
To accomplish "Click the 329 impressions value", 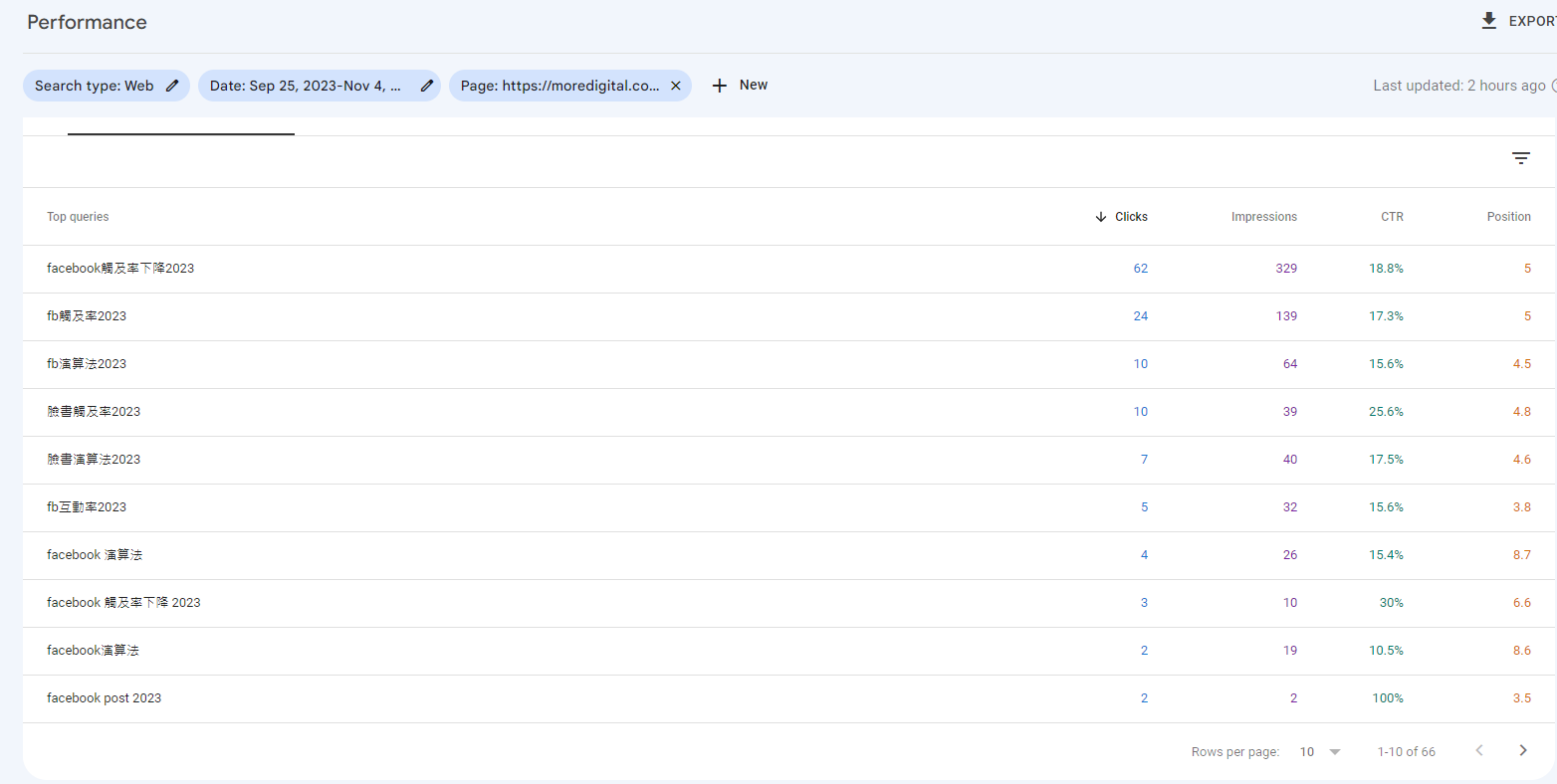I will 1286,269.
